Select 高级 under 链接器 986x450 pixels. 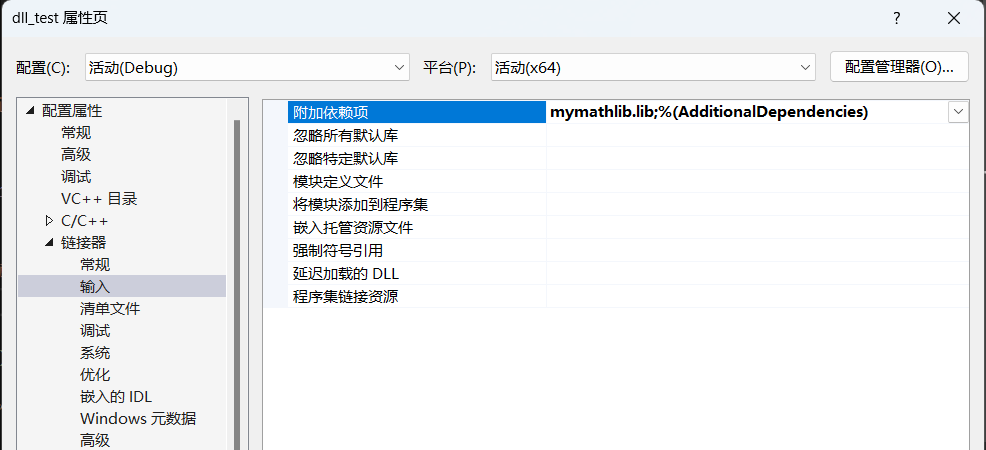[95, 440]
